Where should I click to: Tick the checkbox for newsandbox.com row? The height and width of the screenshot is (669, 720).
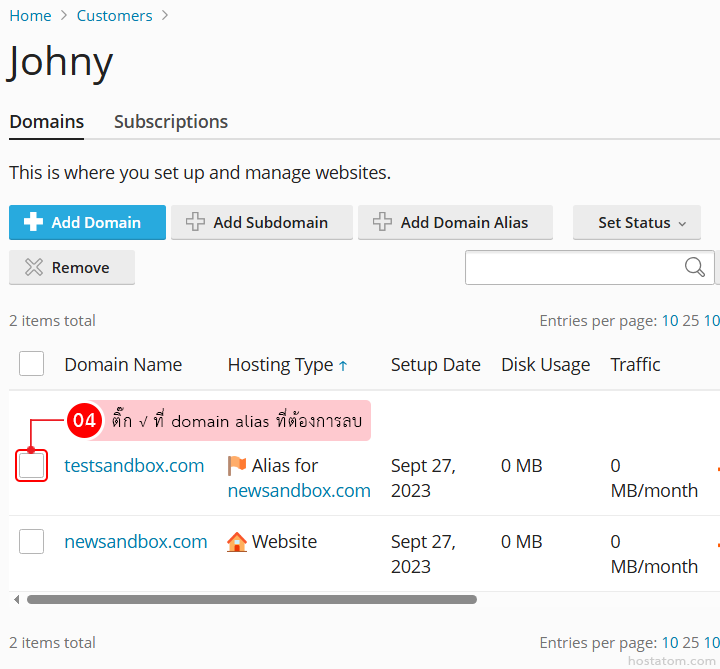[x=31, y=542]
